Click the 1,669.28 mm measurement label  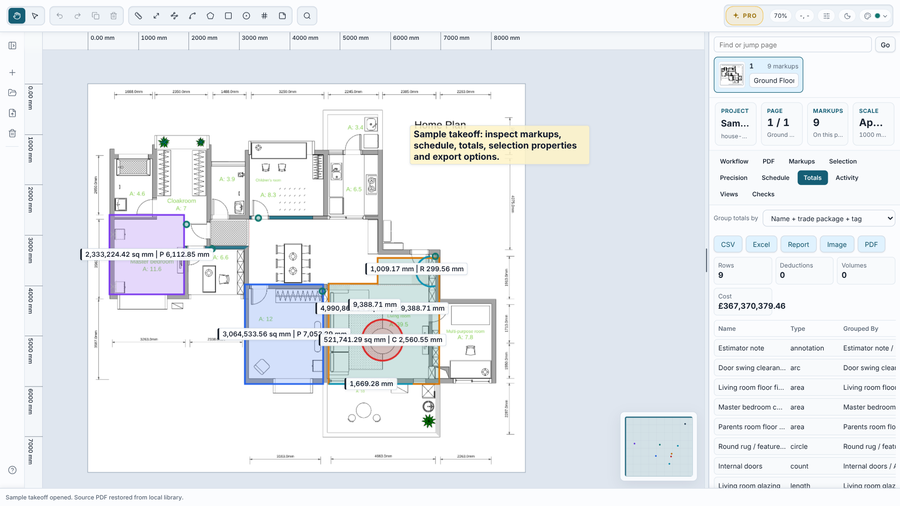(x=371, y=384)
